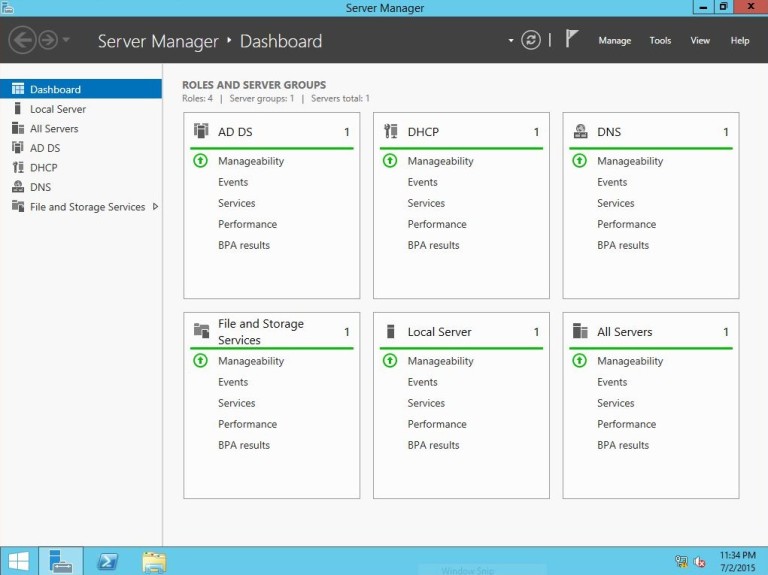Open Events in the All Servers tile
The height and width of the screenshot is (575, 768).
(612, 382)
